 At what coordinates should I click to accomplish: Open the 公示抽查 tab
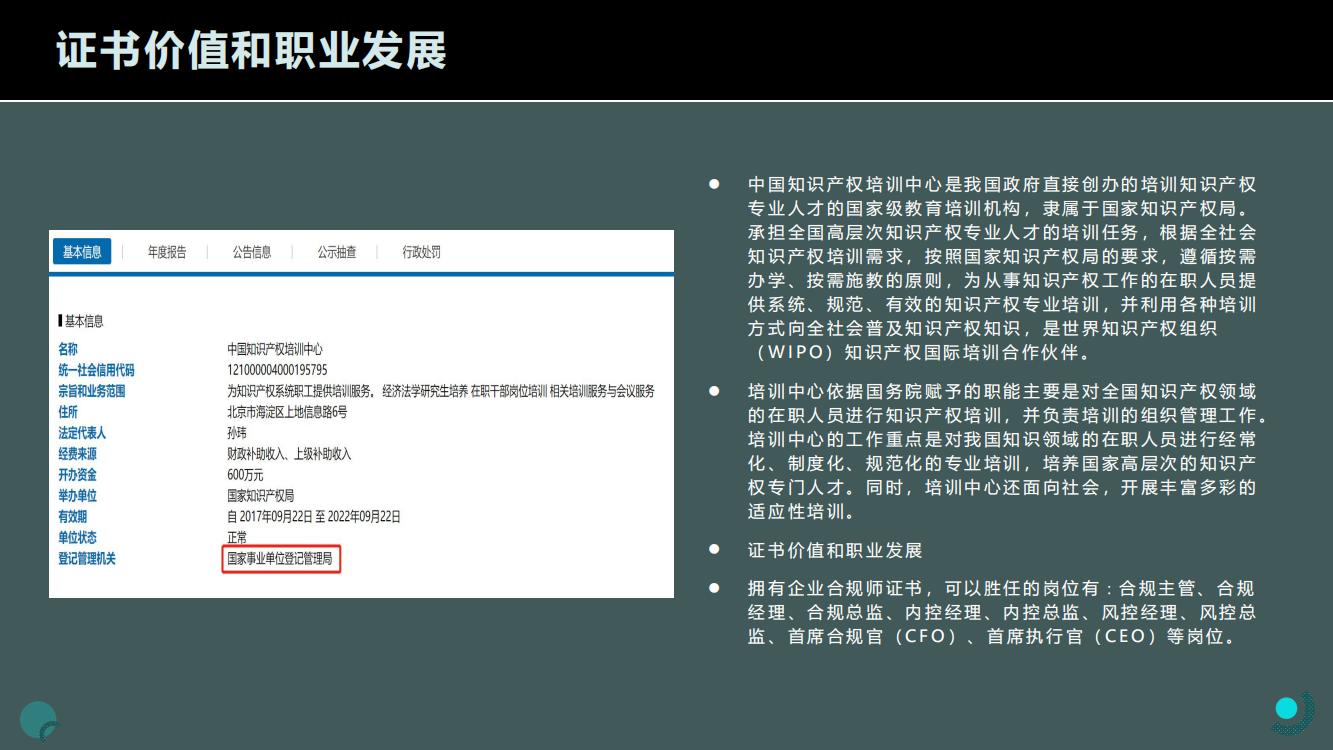click(x=337, y=252)
